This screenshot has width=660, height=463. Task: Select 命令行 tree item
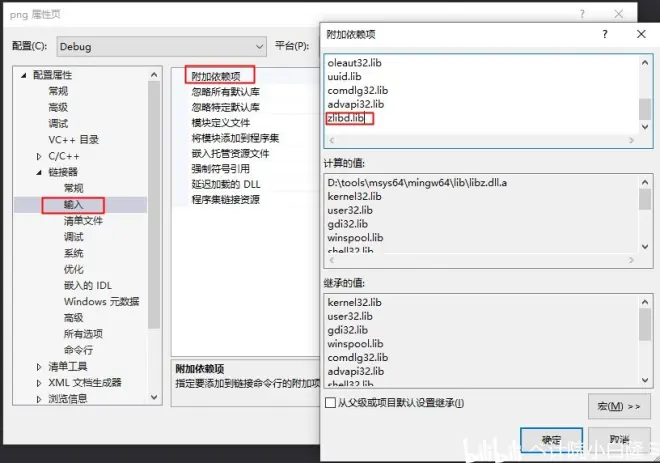79,350
